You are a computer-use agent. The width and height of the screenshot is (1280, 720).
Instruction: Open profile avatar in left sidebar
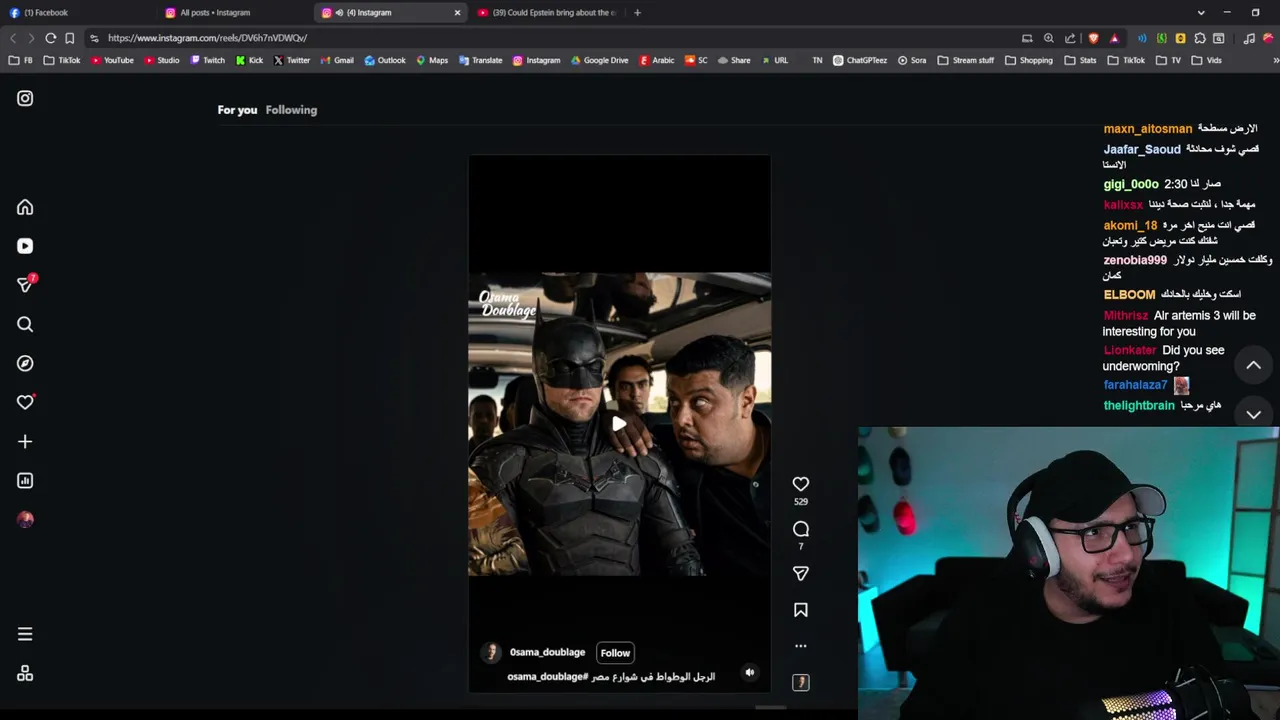[25, 519]
